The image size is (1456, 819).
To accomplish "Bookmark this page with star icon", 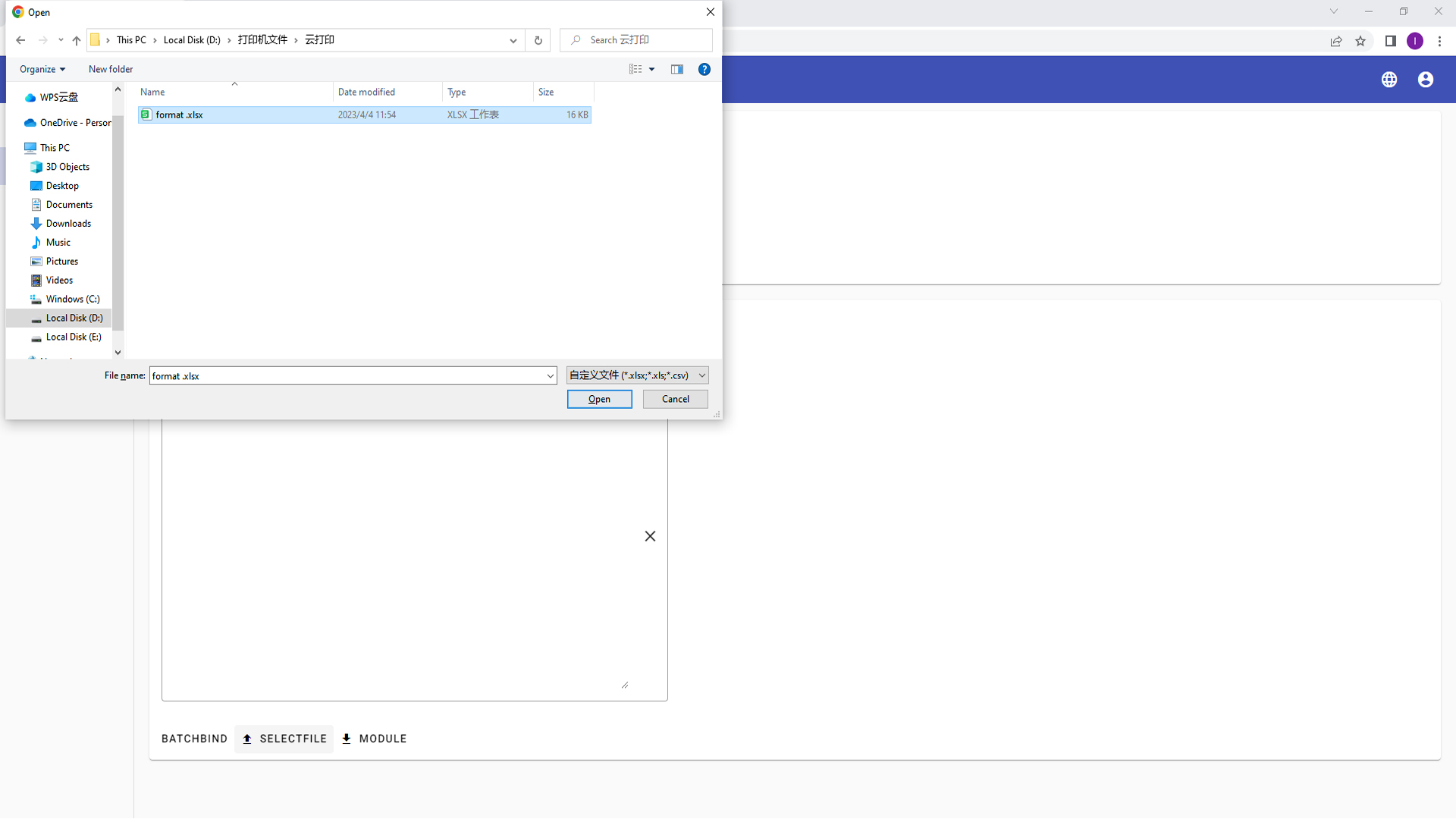I will (x=1360, y=41).
